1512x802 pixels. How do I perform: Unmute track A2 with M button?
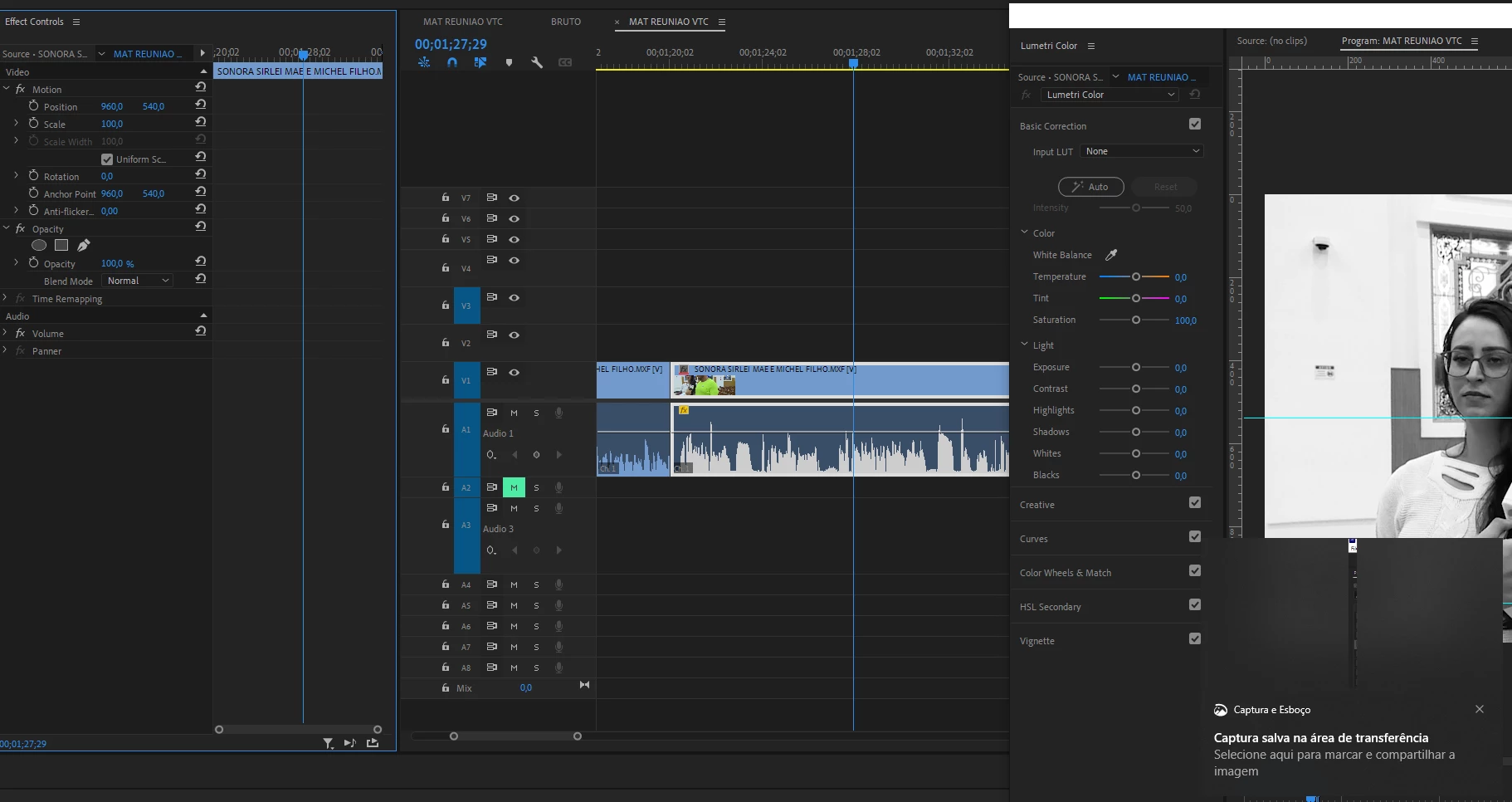[514, 487]
